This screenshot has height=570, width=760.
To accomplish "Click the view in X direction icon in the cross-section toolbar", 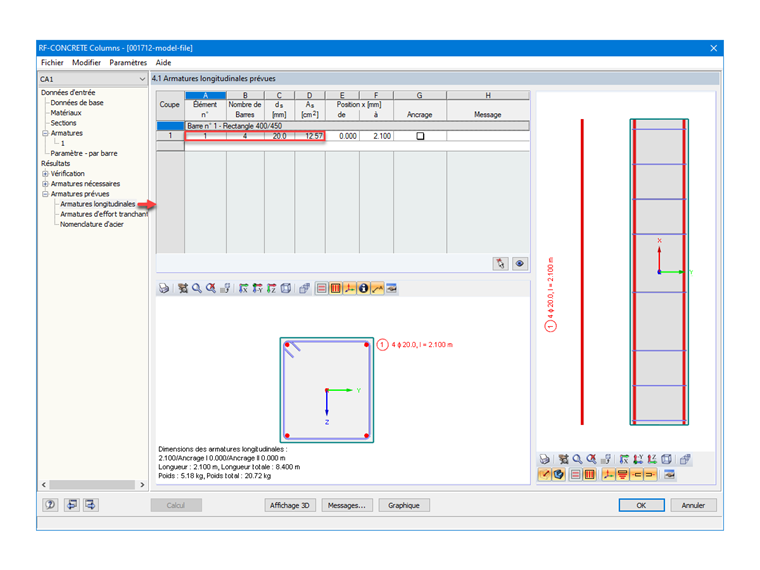I will click(x=243, y=288).
